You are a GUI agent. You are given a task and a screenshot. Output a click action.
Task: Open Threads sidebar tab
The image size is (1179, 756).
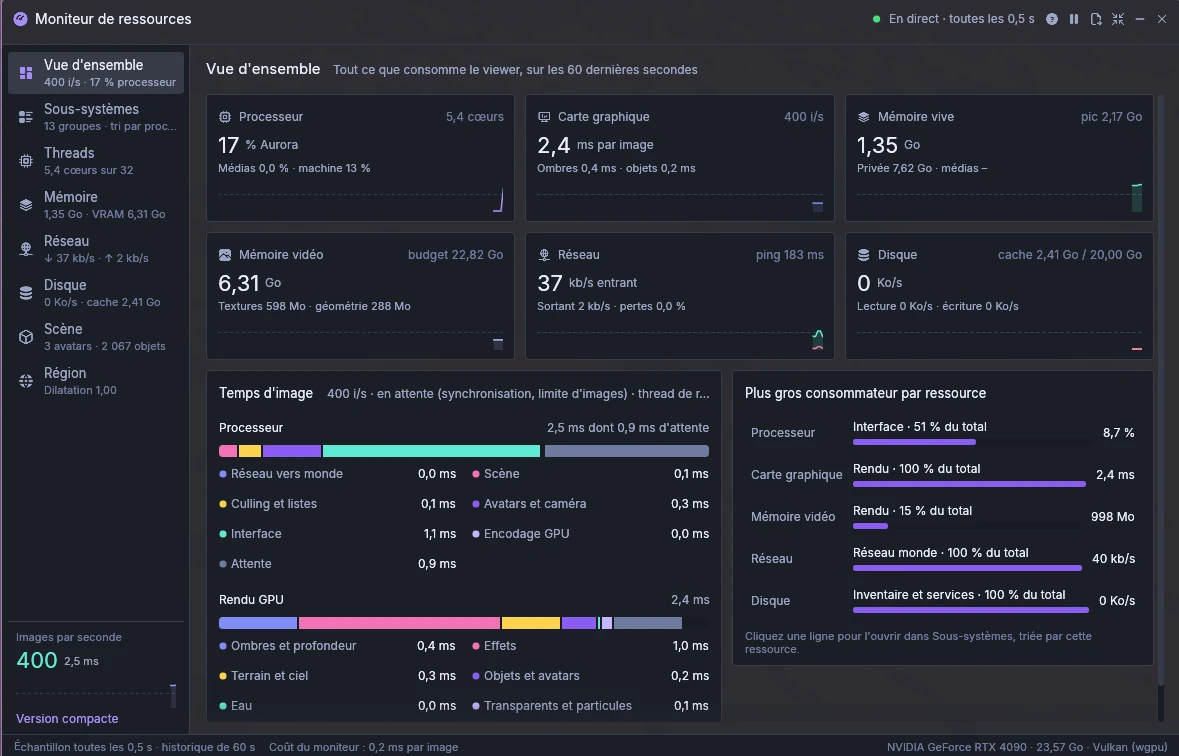coord(95,161)
